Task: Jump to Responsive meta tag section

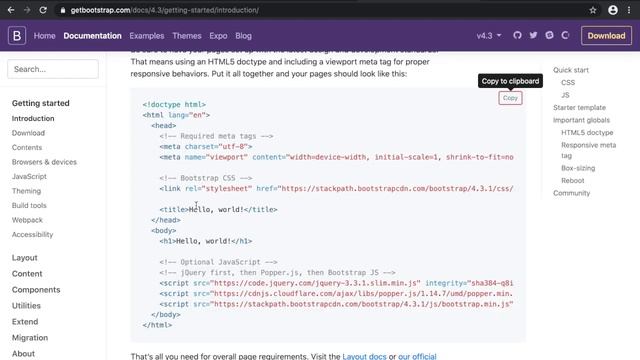Action: point(588,150)
